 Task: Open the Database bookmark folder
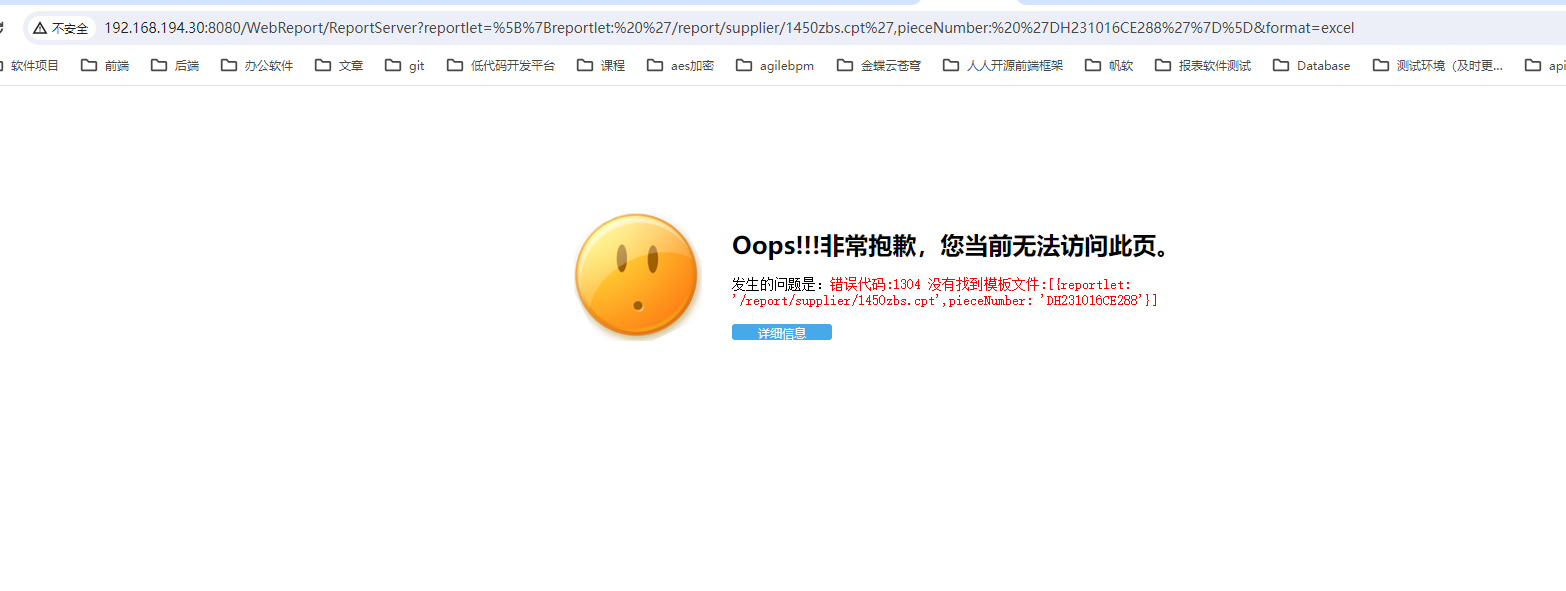click(x=1312, y=66)
